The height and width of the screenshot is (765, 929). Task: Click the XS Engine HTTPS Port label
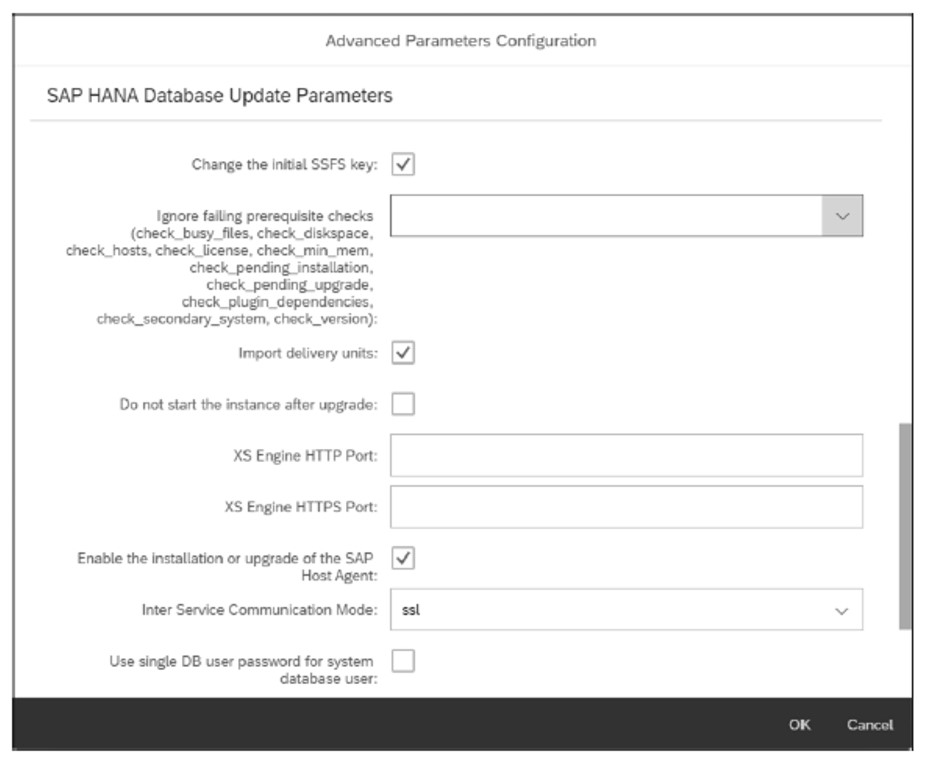click(x=301, y=507)
